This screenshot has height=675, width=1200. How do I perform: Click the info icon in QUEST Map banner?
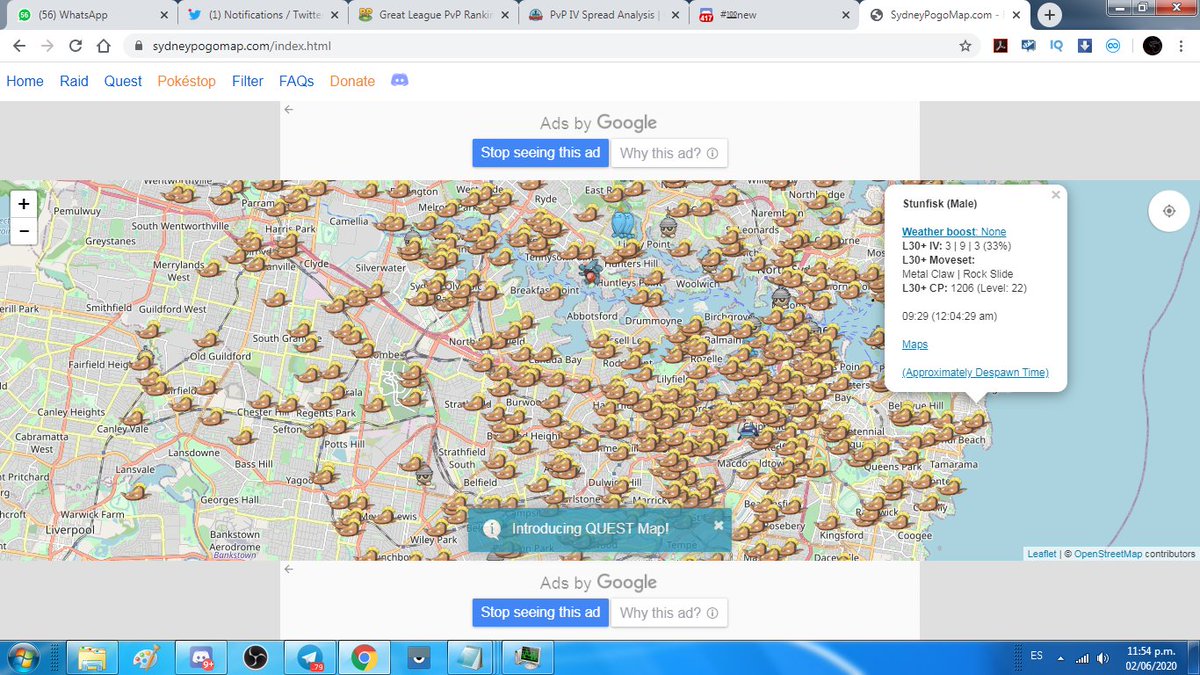coord(491,528)
